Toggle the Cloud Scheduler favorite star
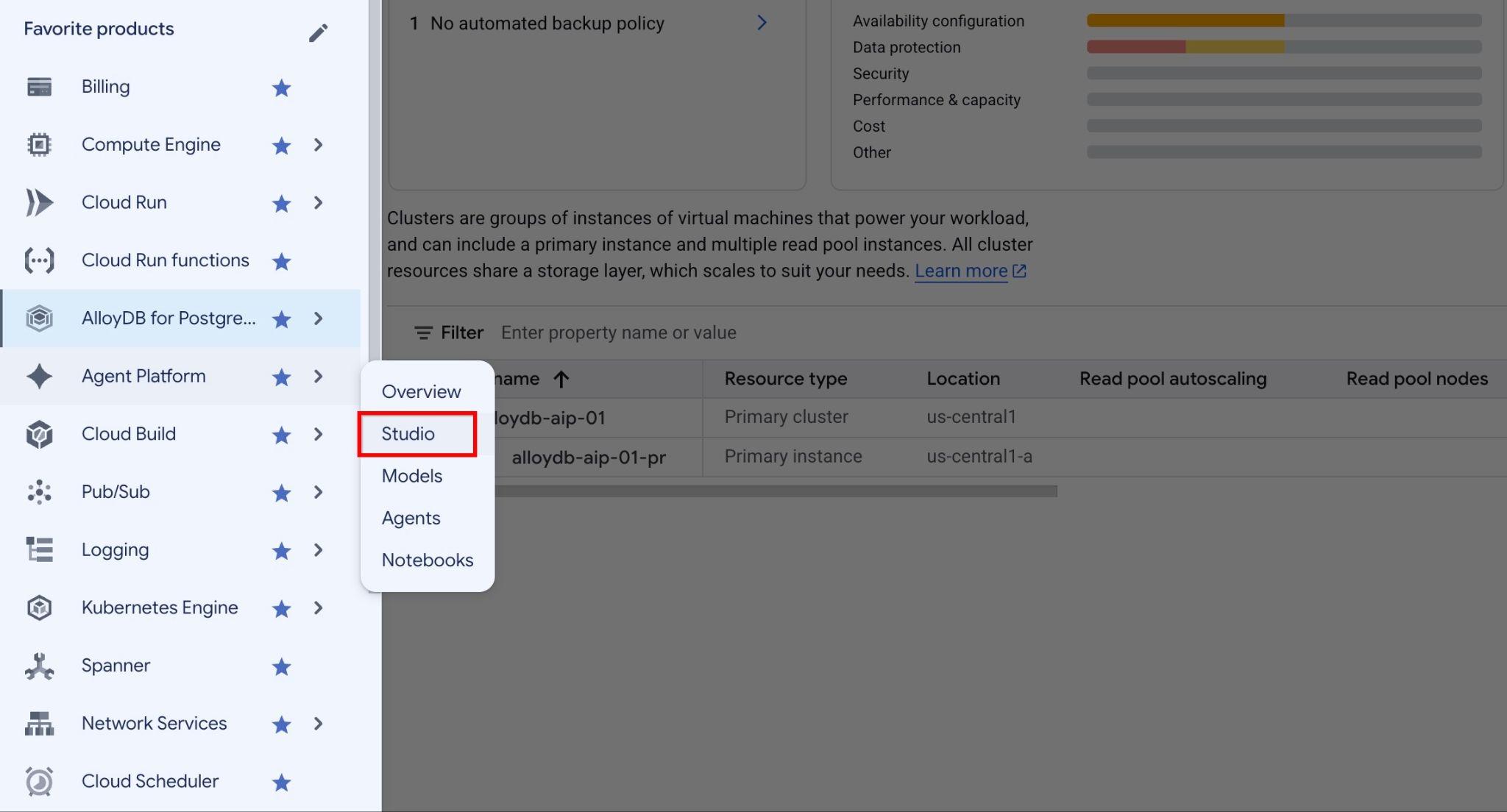1507x812 pixels. pyautogui.click(x=281, y=783)
